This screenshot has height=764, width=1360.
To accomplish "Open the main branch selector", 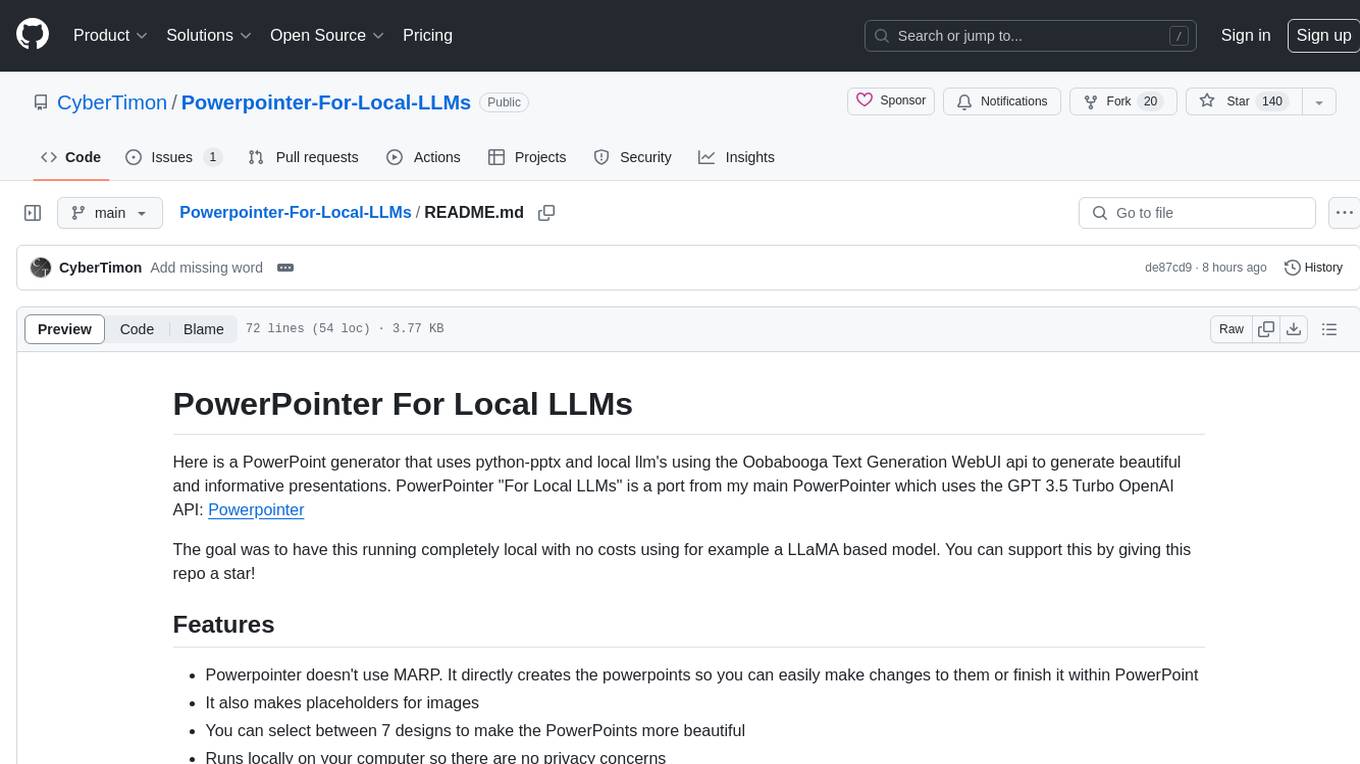I will pyautogui.click(x=109, y=213).
